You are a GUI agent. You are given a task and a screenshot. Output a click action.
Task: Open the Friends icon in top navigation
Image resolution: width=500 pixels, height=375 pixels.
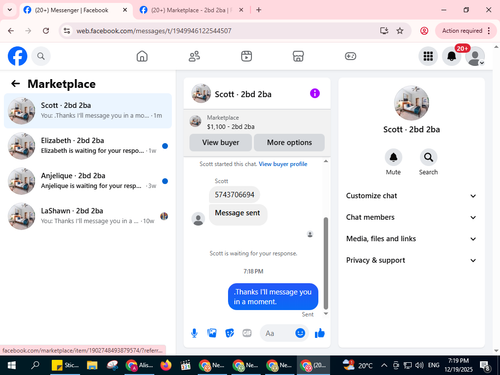194,56
